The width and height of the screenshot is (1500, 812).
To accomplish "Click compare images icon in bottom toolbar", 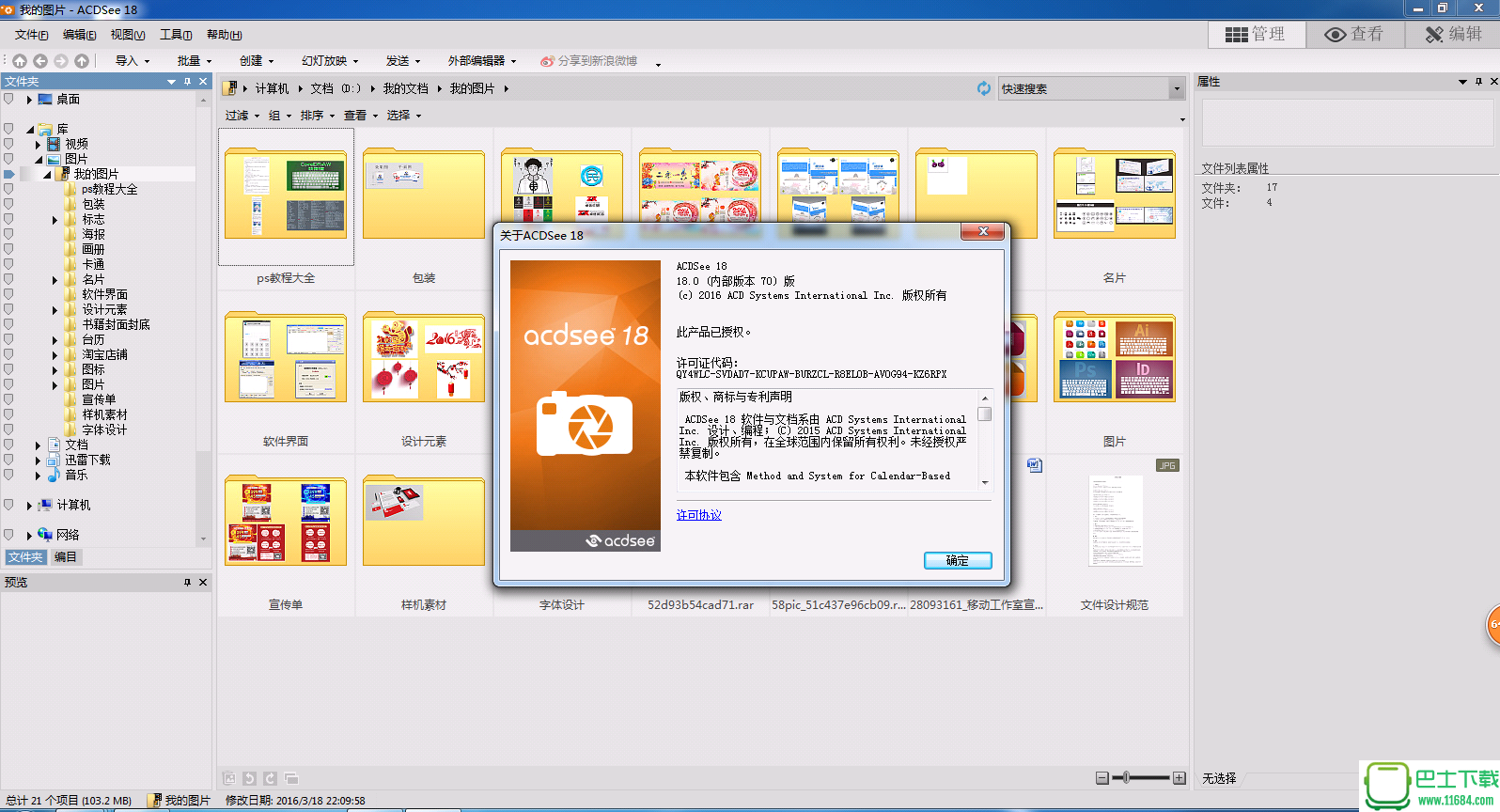I will 291,778.
